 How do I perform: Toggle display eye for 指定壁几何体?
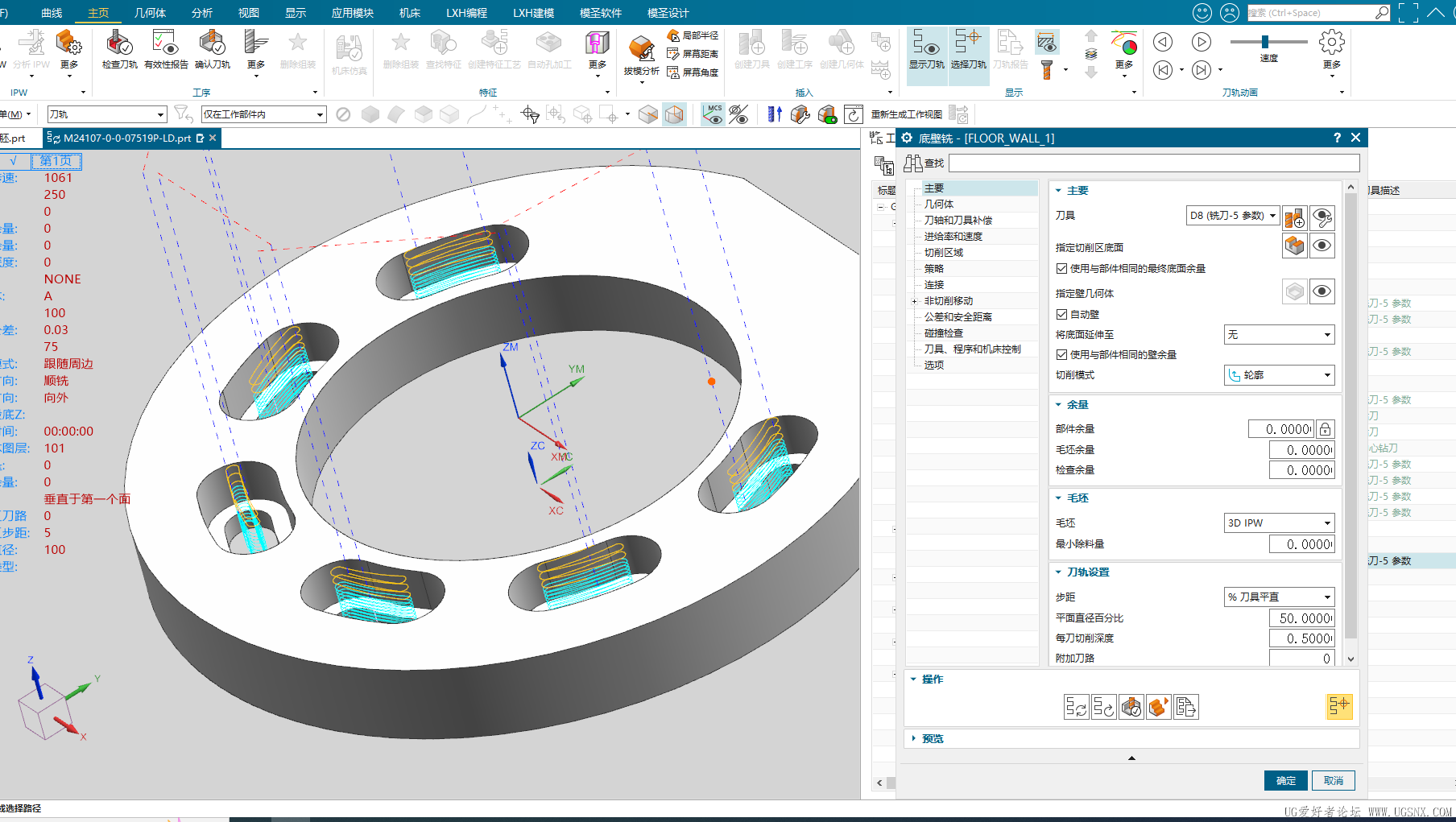[1322, 291]
